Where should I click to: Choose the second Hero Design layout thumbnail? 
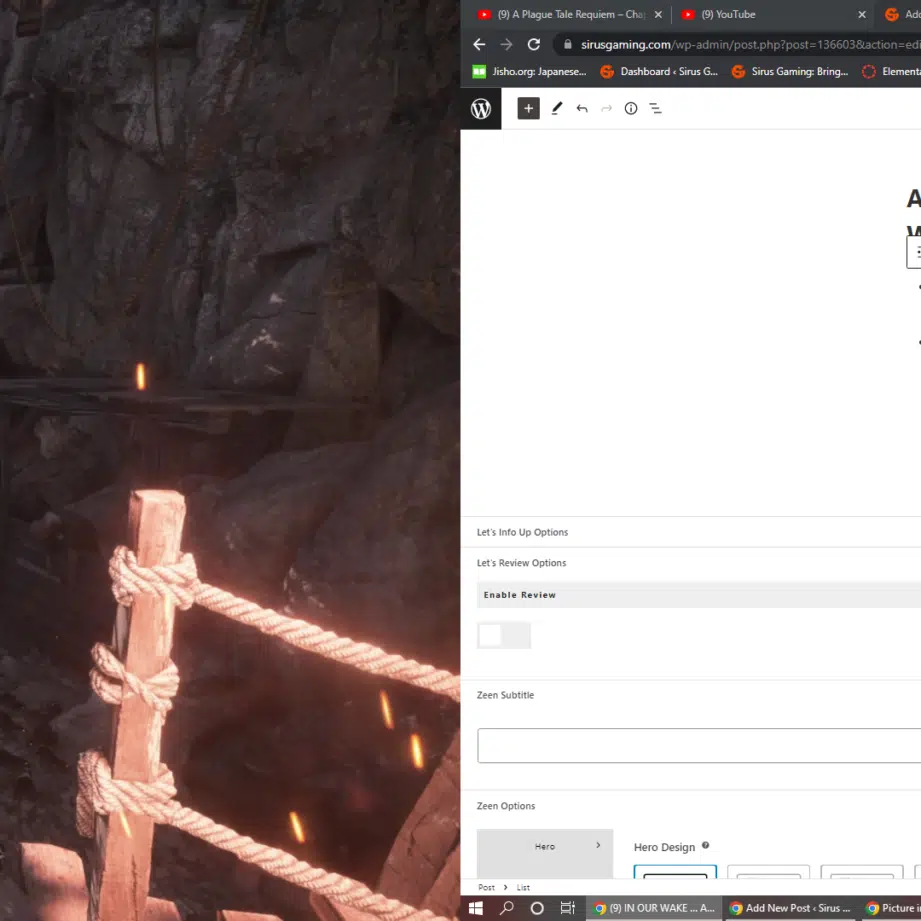click(768, 872)
